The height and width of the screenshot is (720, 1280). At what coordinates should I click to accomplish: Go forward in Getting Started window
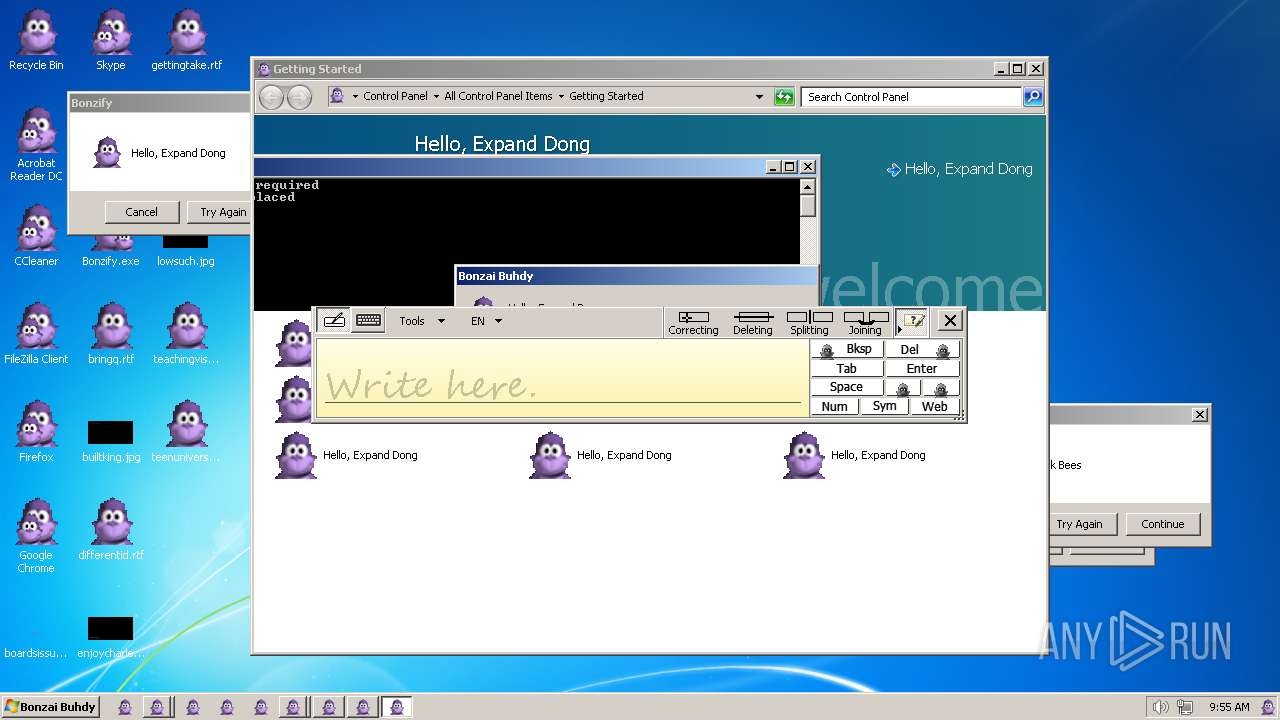click(299, 97)
